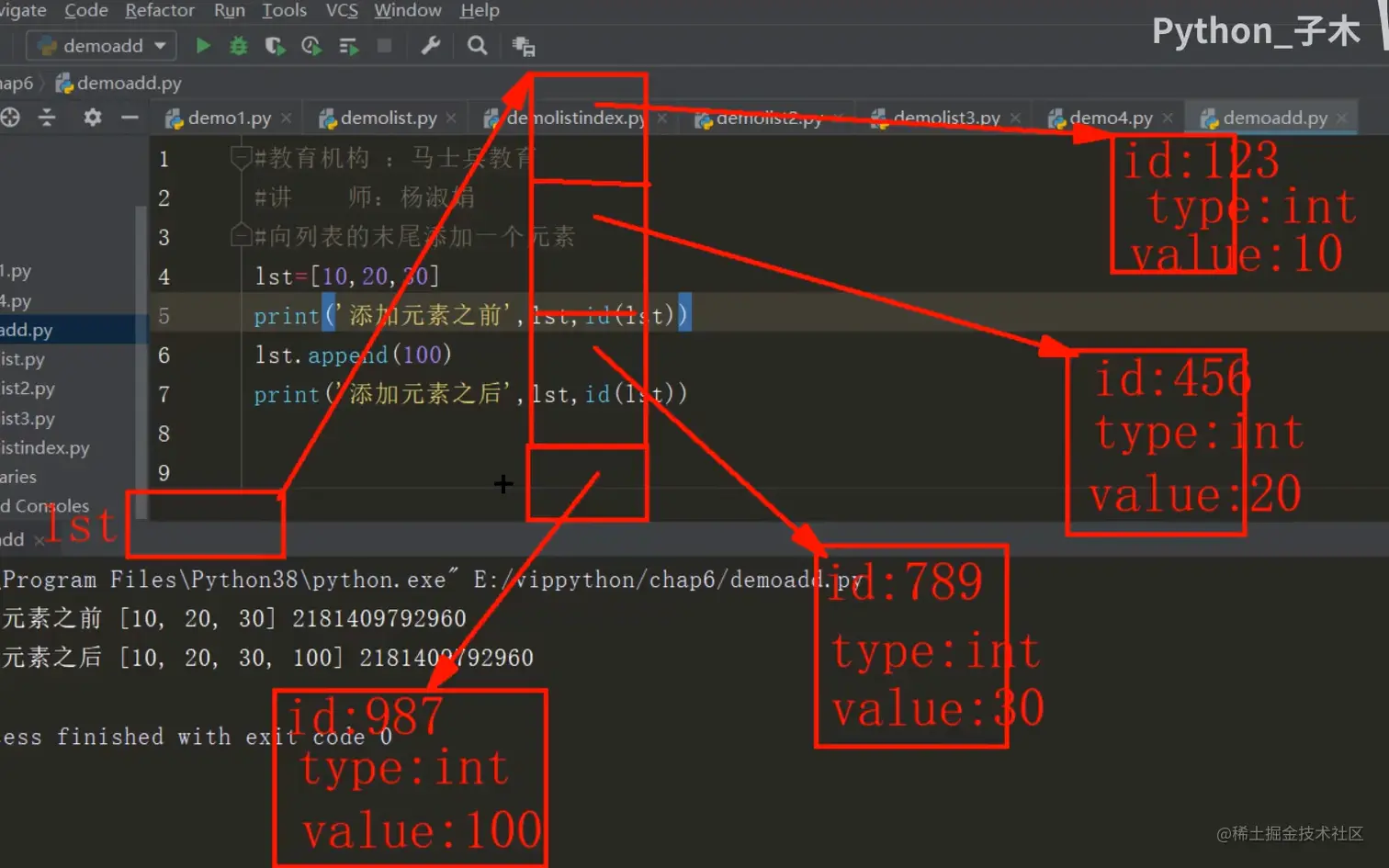Click the toolbar icon right of the magnifier
Image resolution: width=1389 pixels, height=868 pixels.
tap(524, 46)
